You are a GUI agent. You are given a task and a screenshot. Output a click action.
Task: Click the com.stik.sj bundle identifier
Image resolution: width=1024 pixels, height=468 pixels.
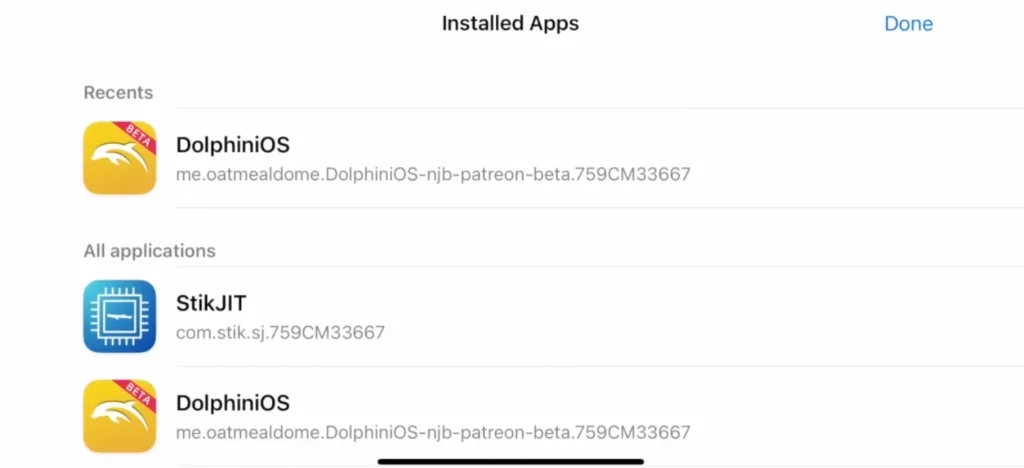coord(280,332)
